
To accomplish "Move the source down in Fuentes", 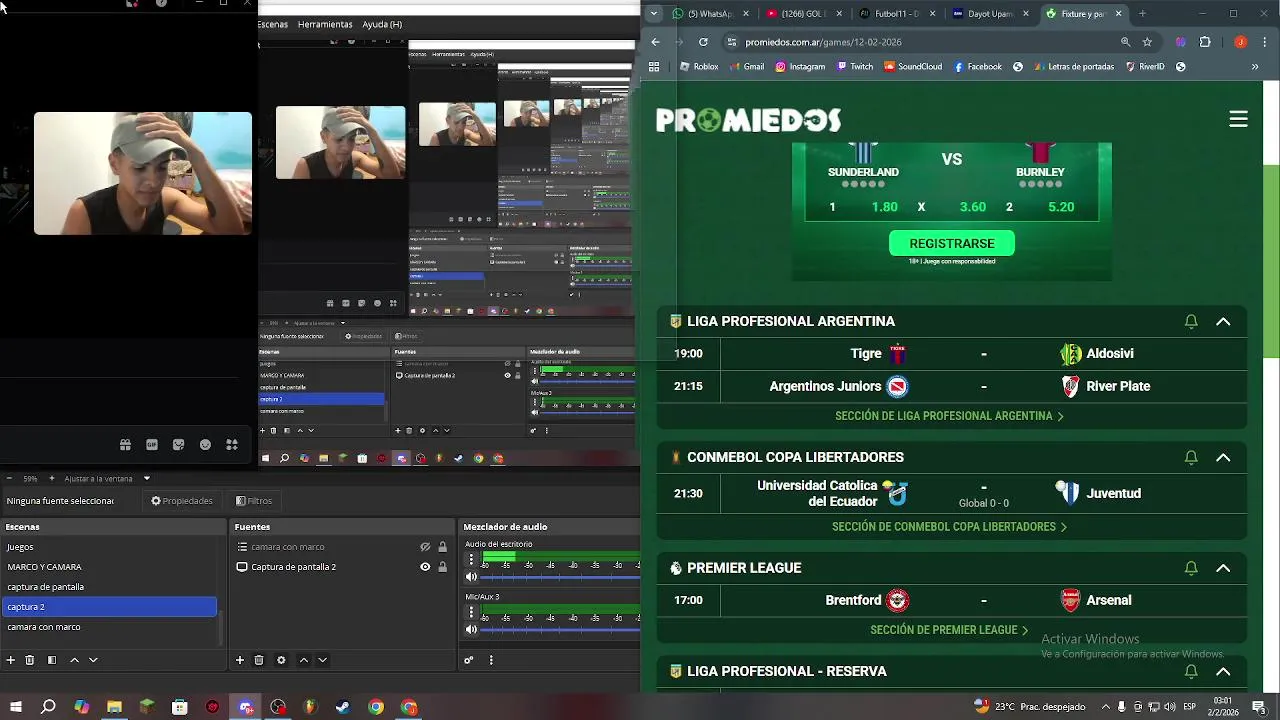I will (322, 660).
